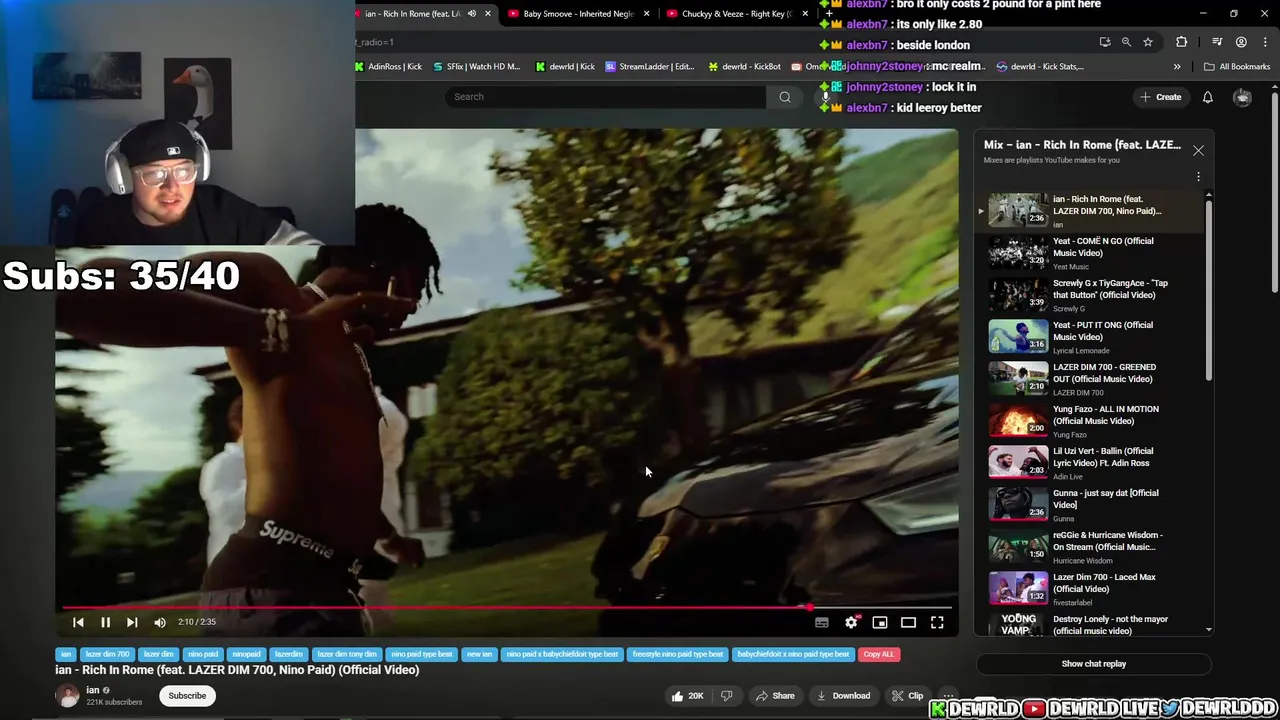This screenshot has width=1280, height=720.
Task: Click the 'nino paid type beat' tag
Action: pyautogui.click(x=422, y=654)
